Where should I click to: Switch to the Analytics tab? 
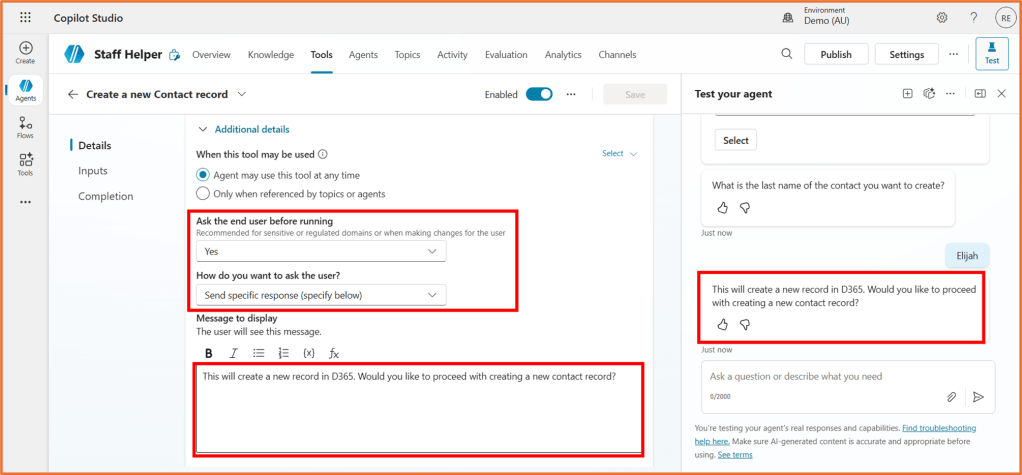click(563, 55)
